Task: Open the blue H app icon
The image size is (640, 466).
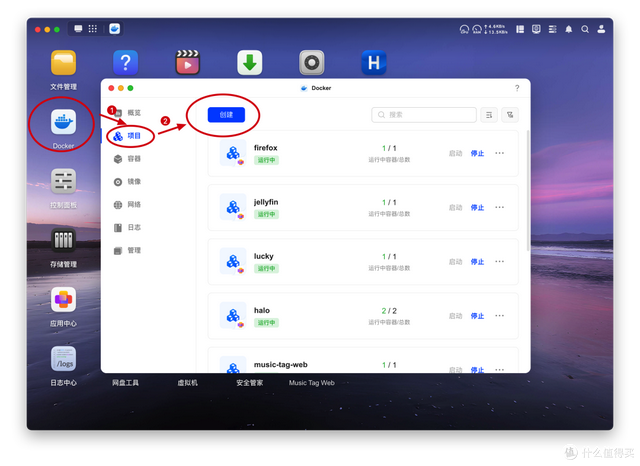Action: 373,62
